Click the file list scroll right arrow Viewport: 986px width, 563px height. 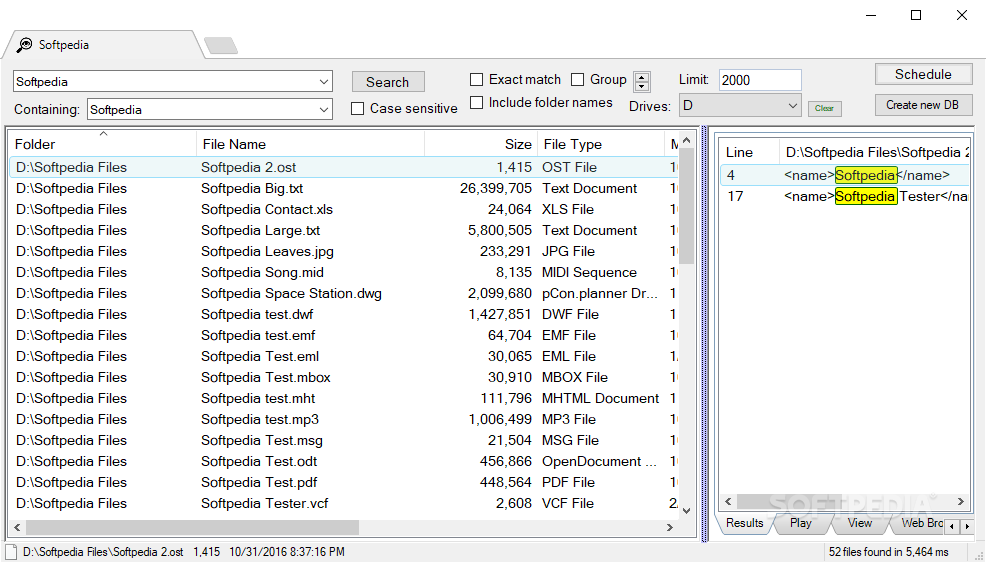point(670,527)
